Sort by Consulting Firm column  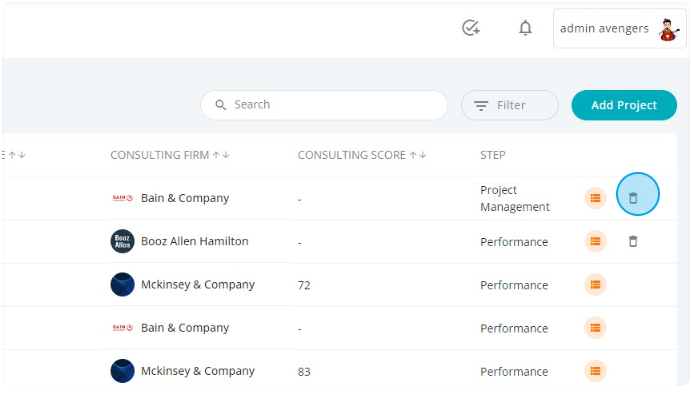pos(170,155)
